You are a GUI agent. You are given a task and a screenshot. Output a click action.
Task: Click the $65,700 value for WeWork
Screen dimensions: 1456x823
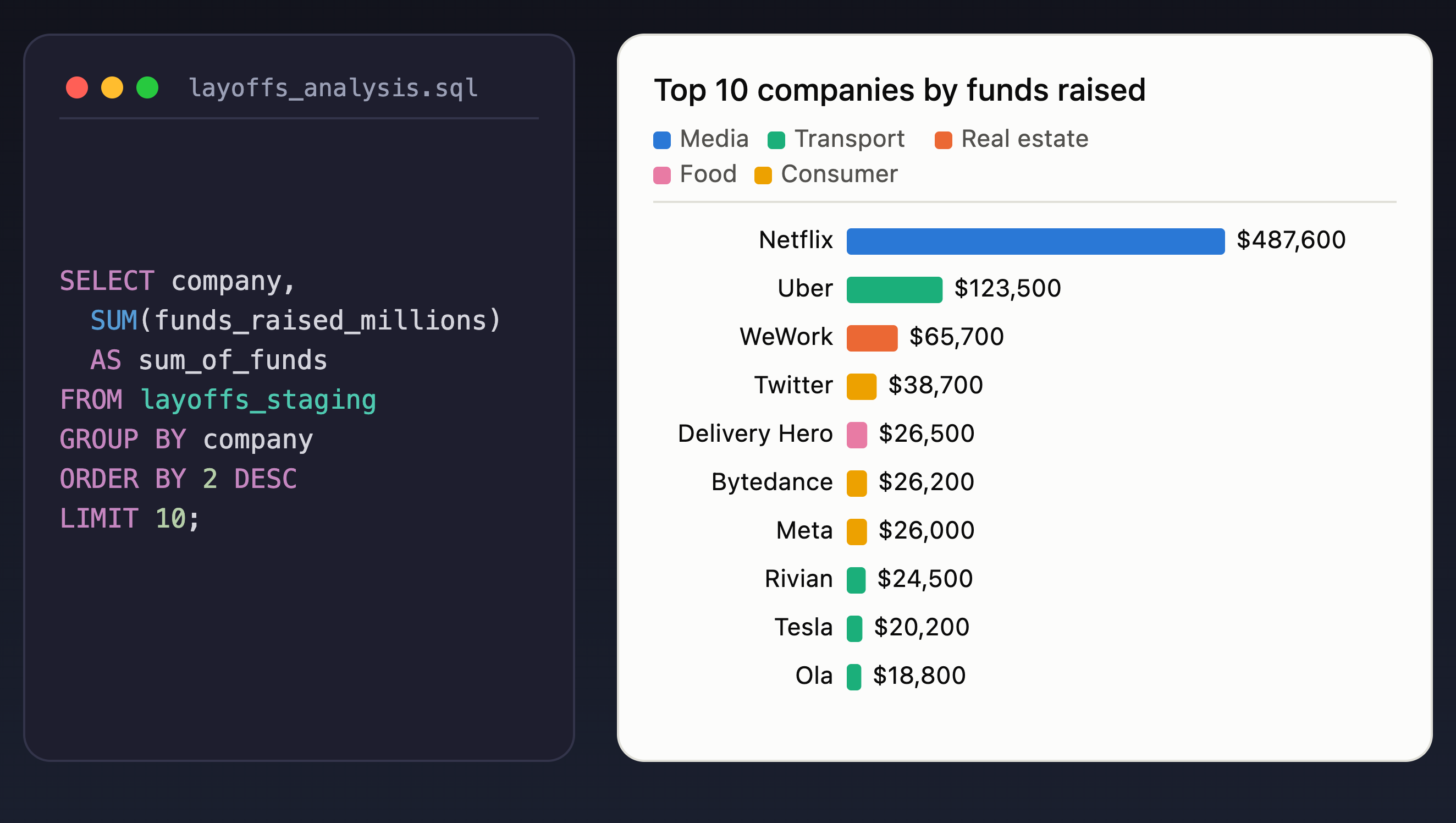[956, 337]
